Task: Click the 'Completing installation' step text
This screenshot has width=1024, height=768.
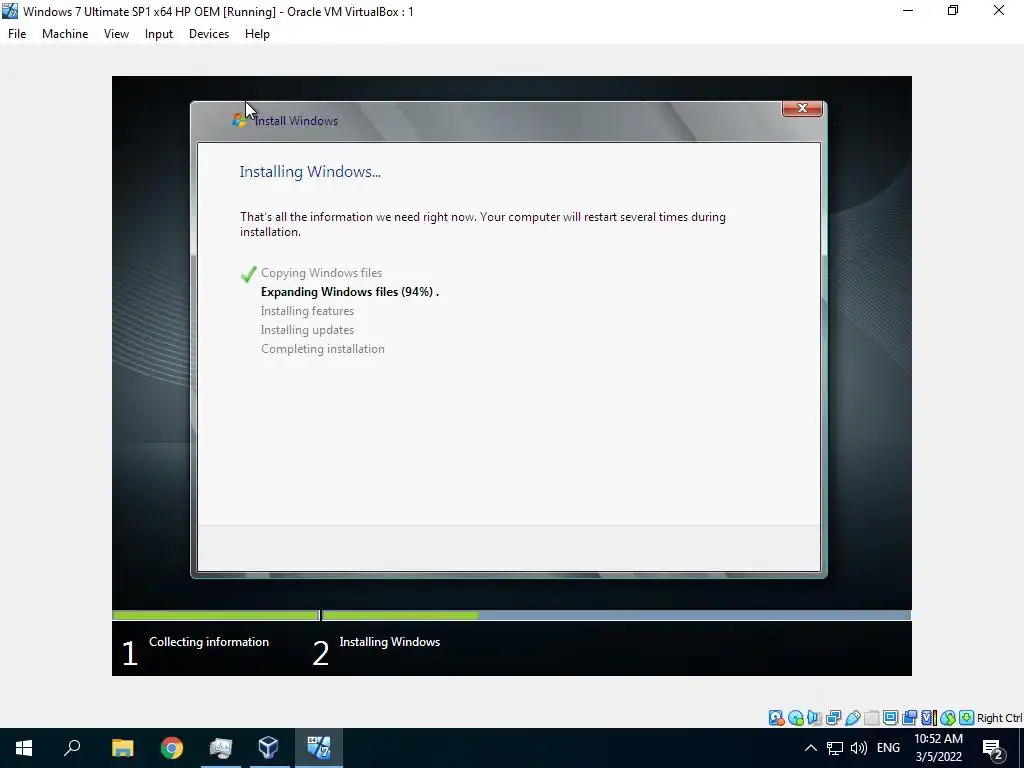Action: (x=323, y=349)
